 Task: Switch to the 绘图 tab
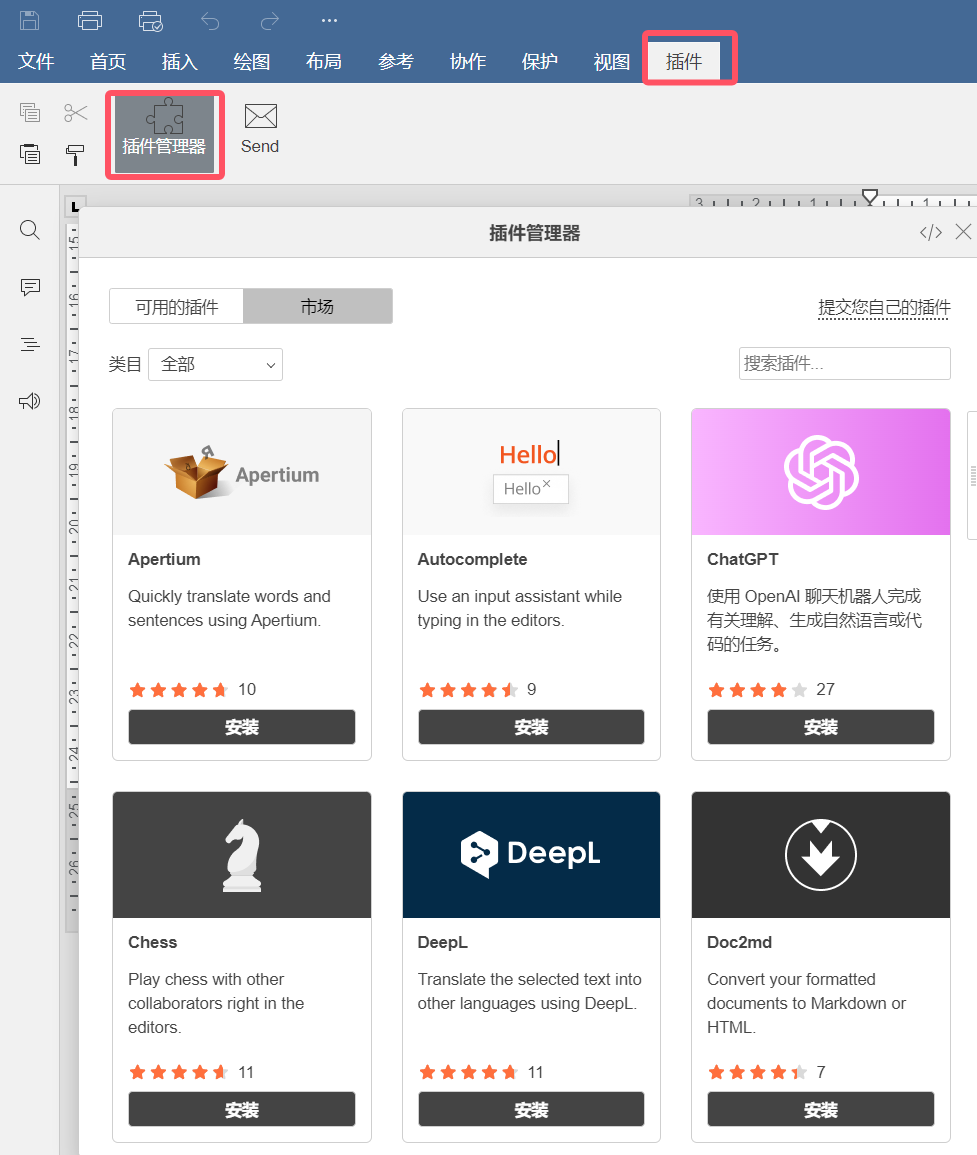point(252,62)
